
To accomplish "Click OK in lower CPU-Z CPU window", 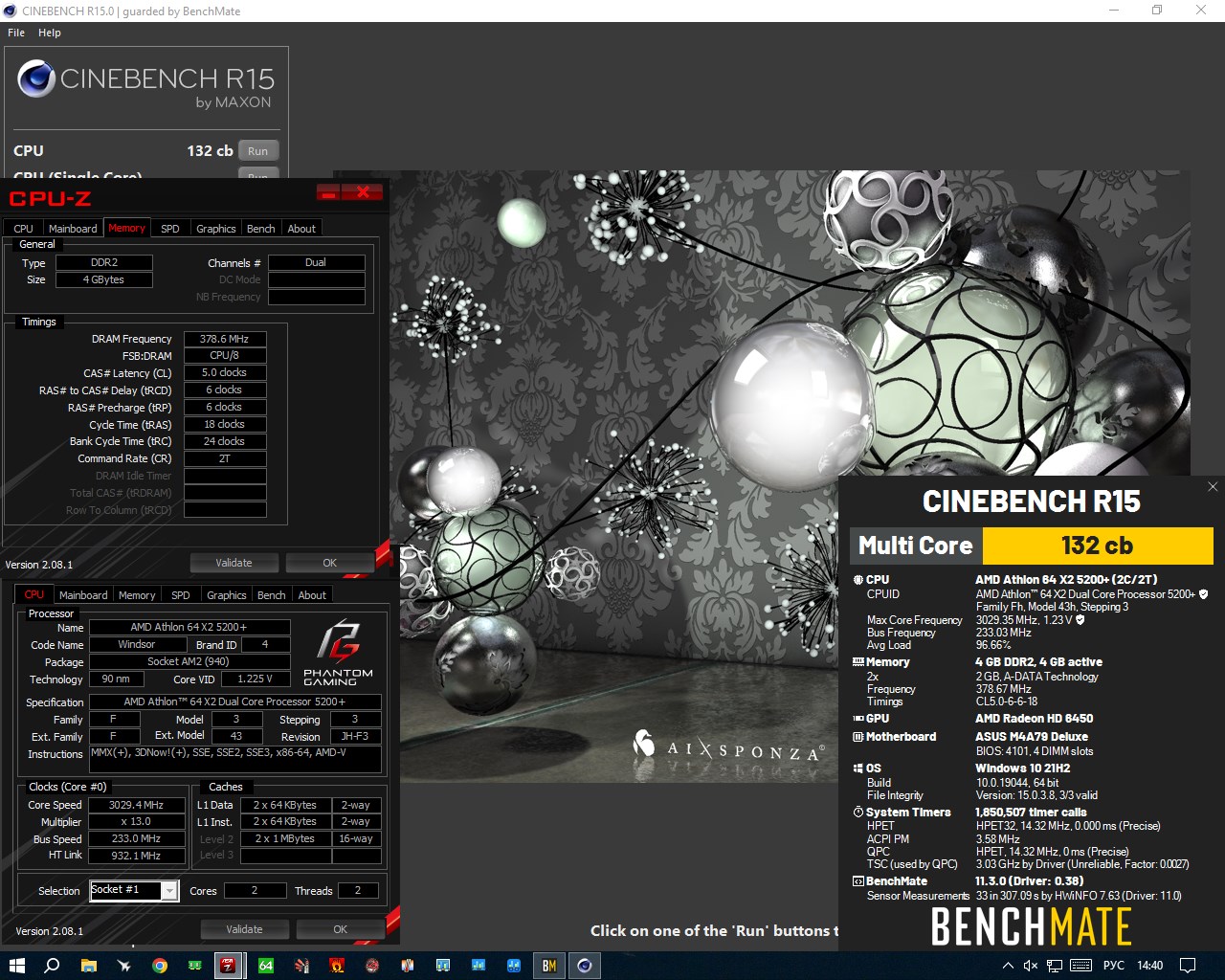I will (340, 929).
